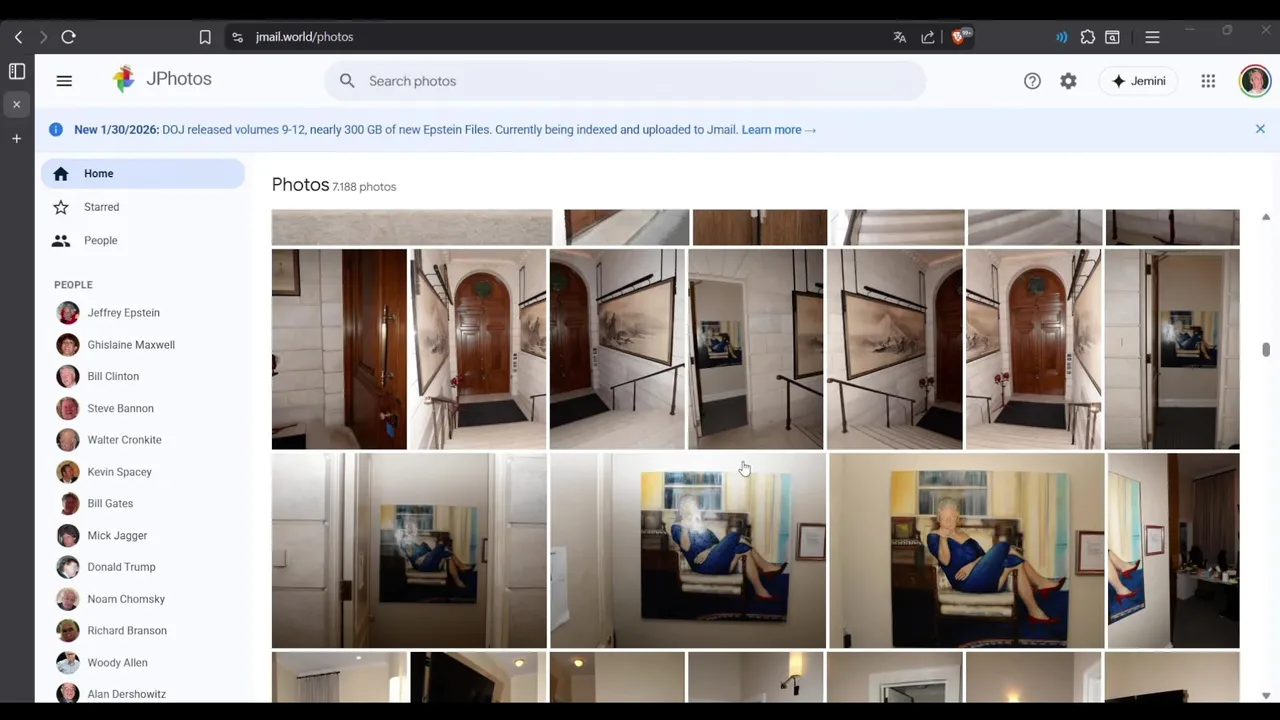Open the help question mark icon
1280x720 pixels.
(1032, 81)
